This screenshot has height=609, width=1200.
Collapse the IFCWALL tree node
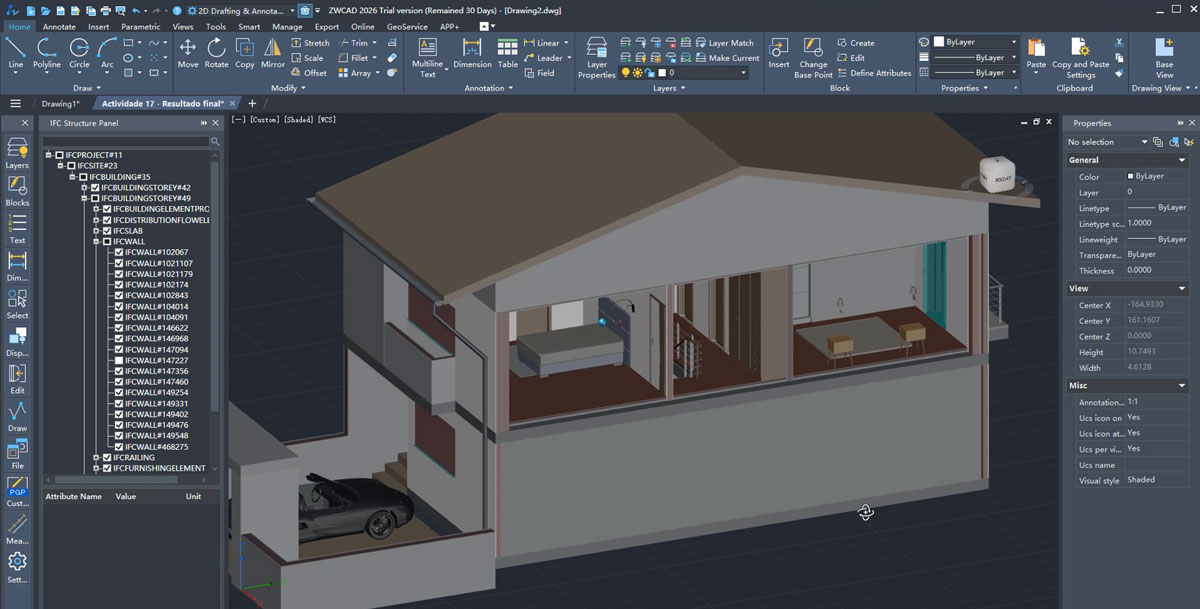[96, 242]
